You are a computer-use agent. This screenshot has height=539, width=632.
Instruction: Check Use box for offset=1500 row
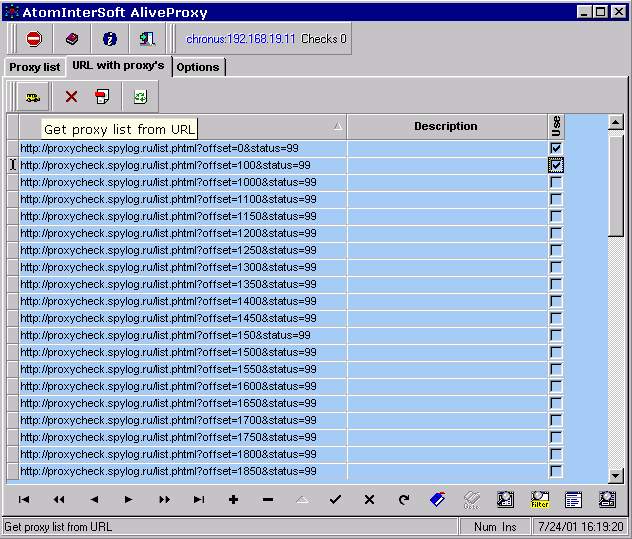[x=556, y=352]
